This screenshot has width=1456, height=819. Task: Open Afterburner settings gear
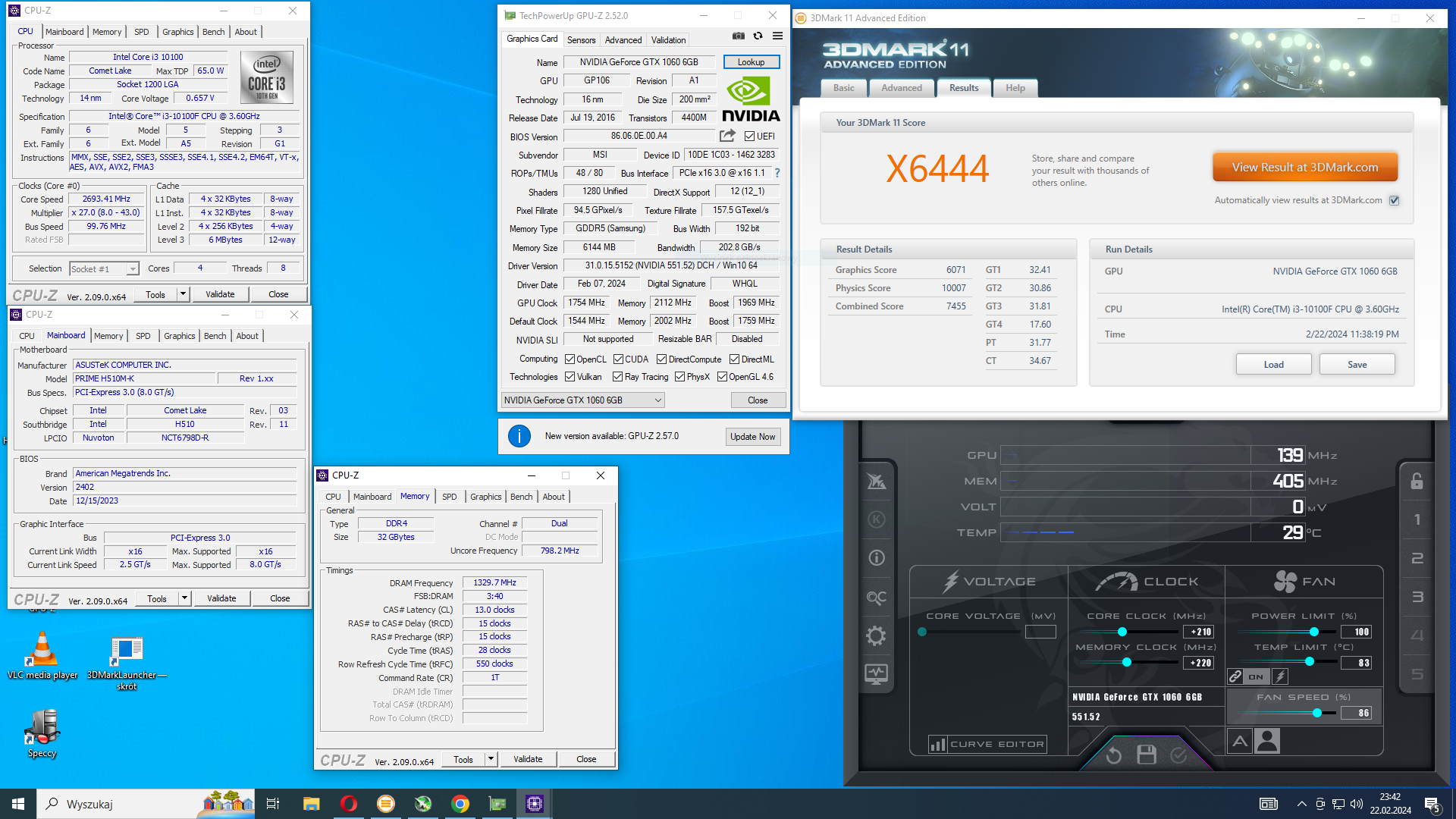877,635
